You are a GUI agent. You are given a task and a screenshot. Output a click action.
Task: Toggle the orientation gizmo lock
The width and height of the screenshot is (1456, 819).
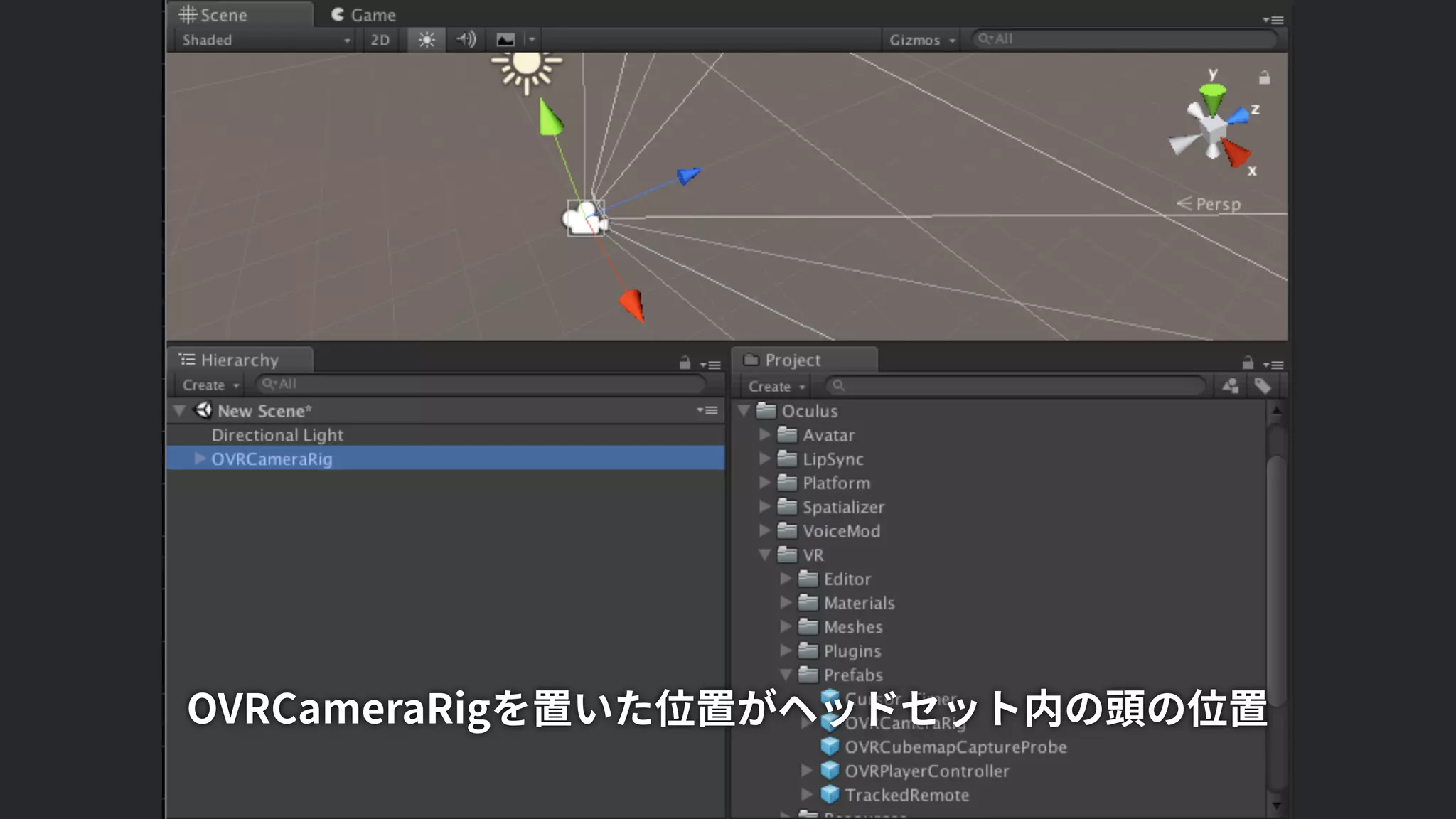1264,77
